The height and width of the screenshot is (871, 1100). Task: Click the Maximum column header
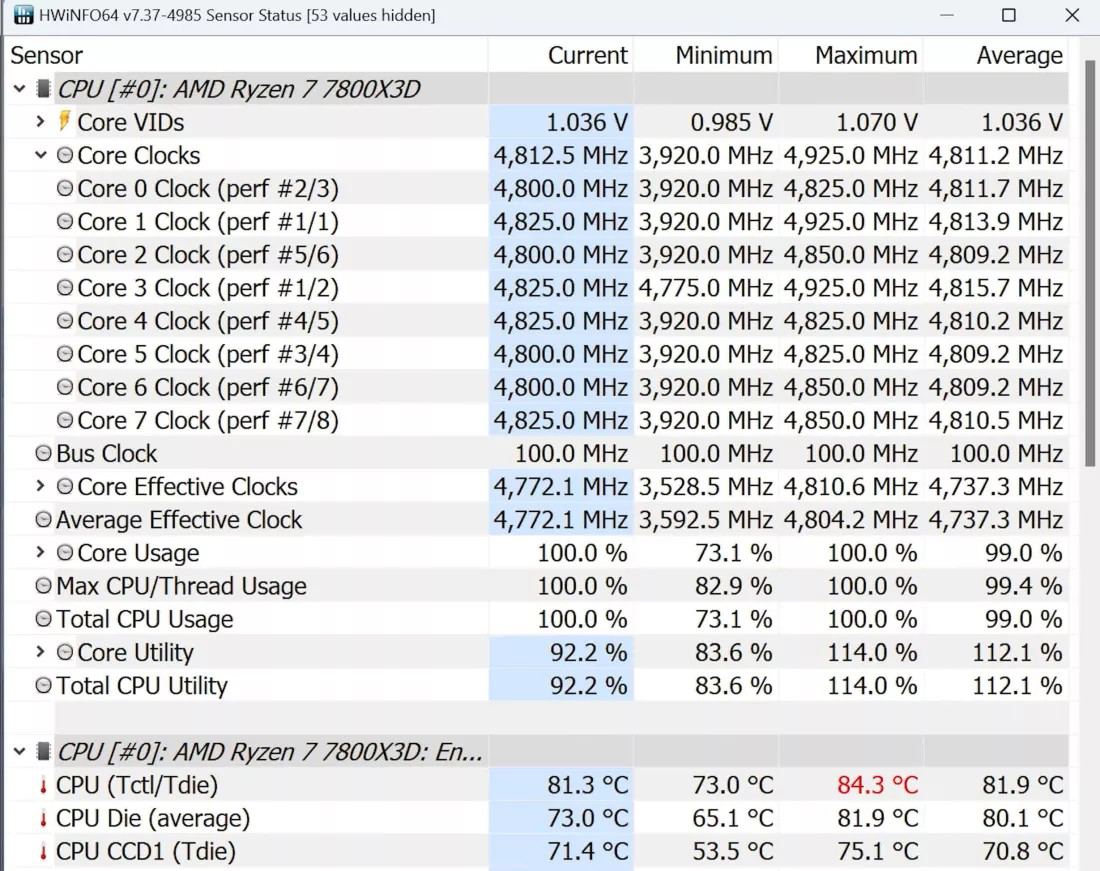[867, 55]
